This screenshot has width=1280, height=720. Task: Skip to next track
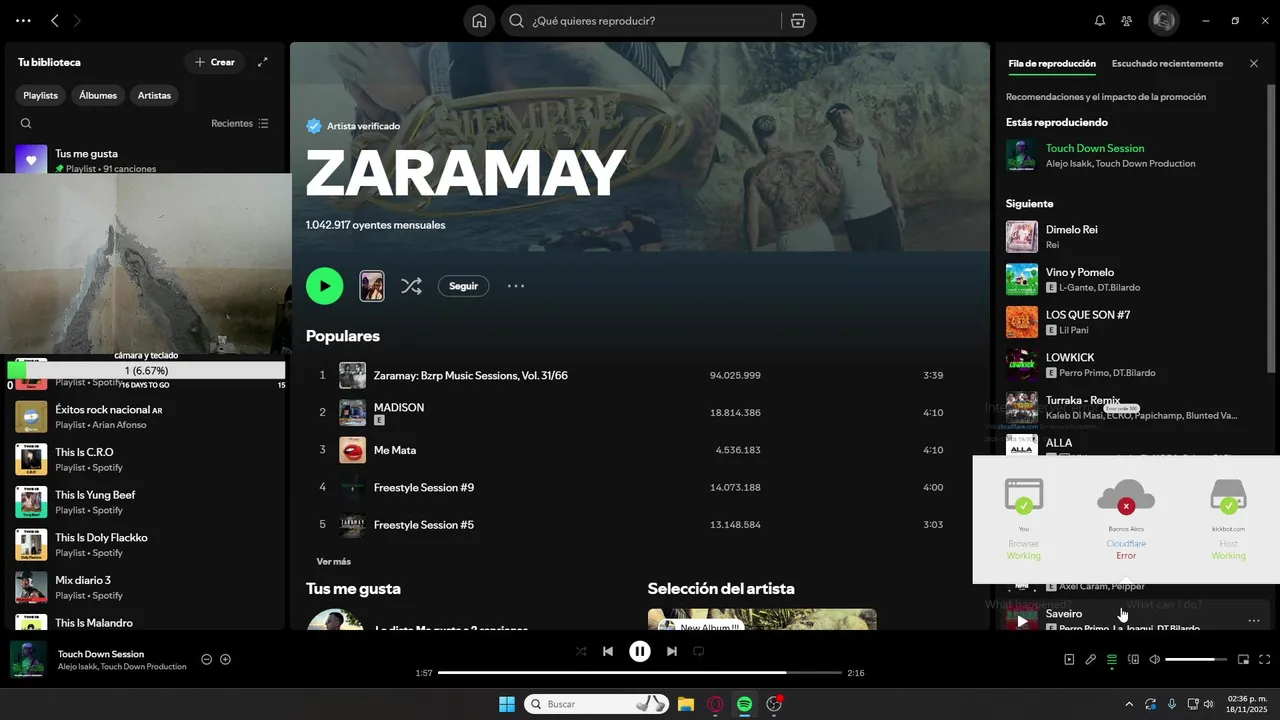[x=672, y=652]
